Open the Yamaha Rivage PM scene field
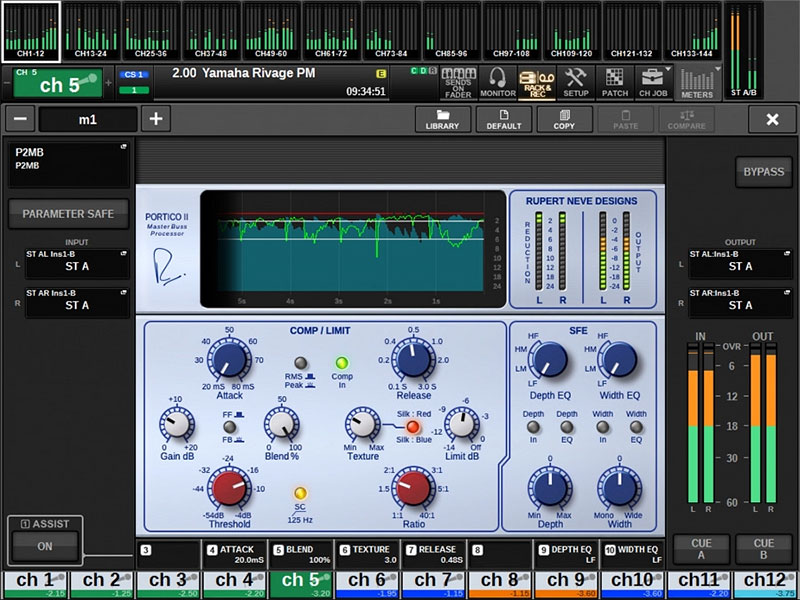Screen dimensions: 800x600 270,83
